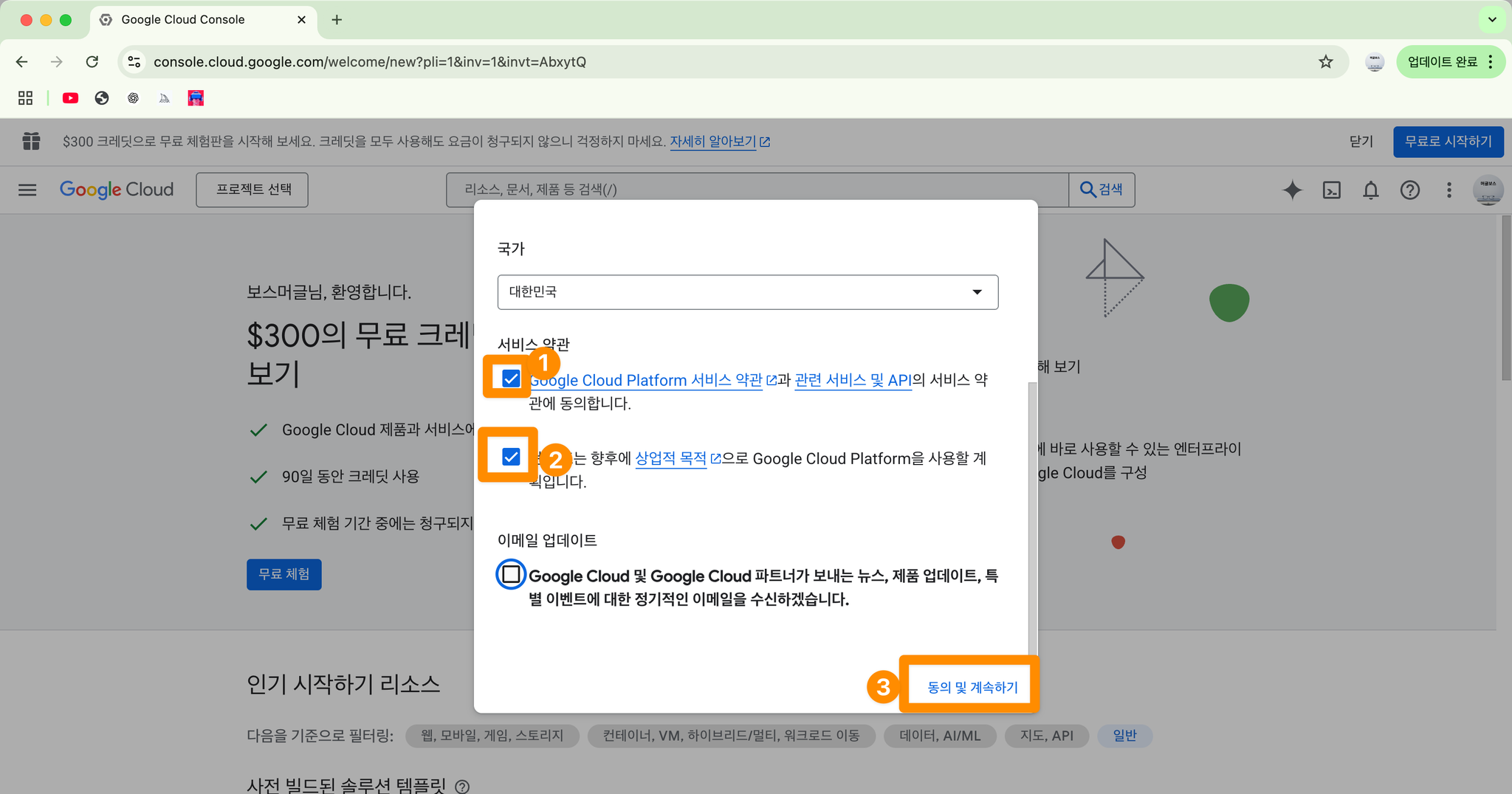The image size is (1512, 794).
Task: Click the 동의 및 계속하기 button
Action: 972,687
